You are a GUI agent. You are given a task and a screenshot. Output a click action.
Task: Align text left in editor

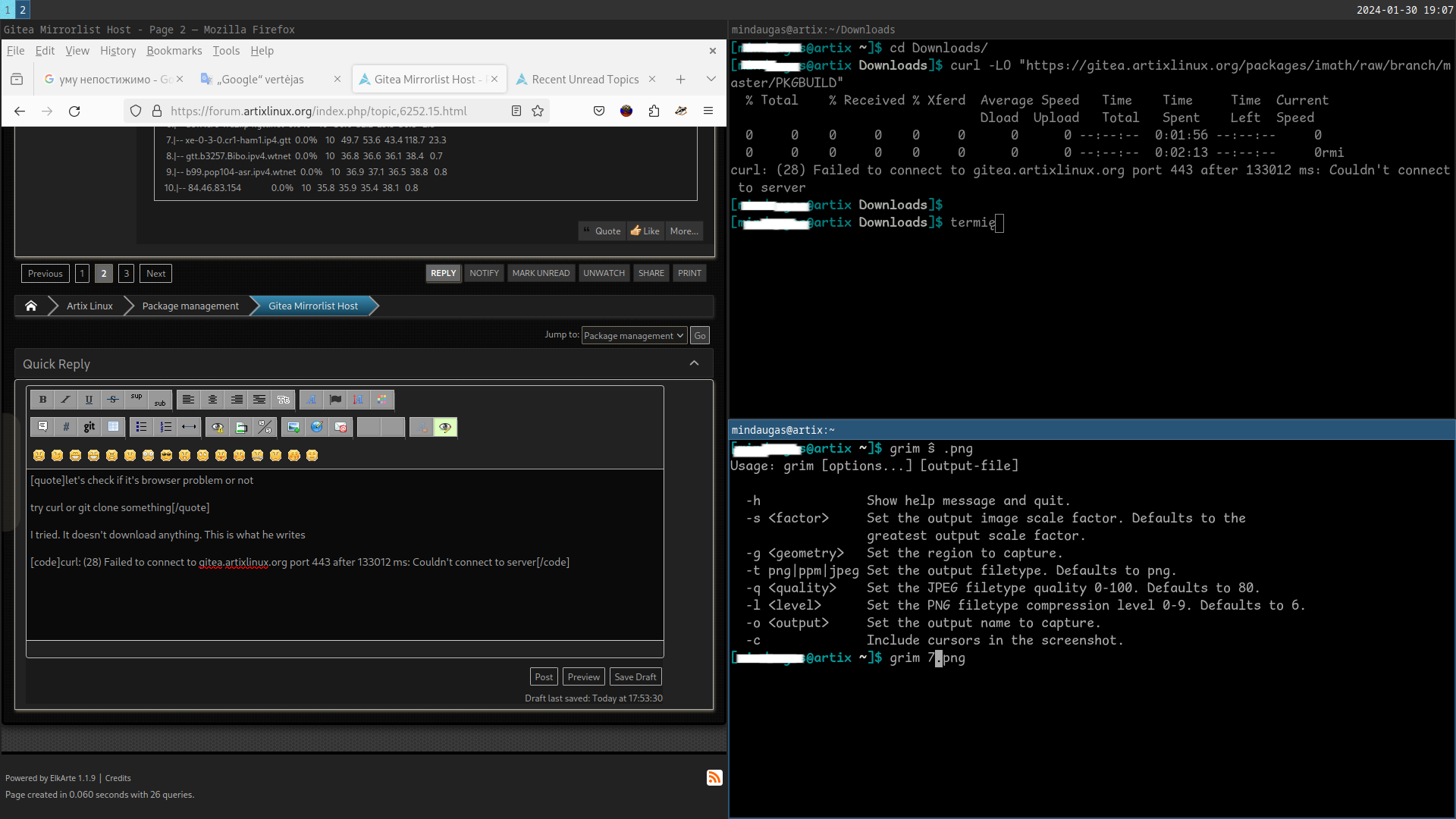tap(189, 400)
